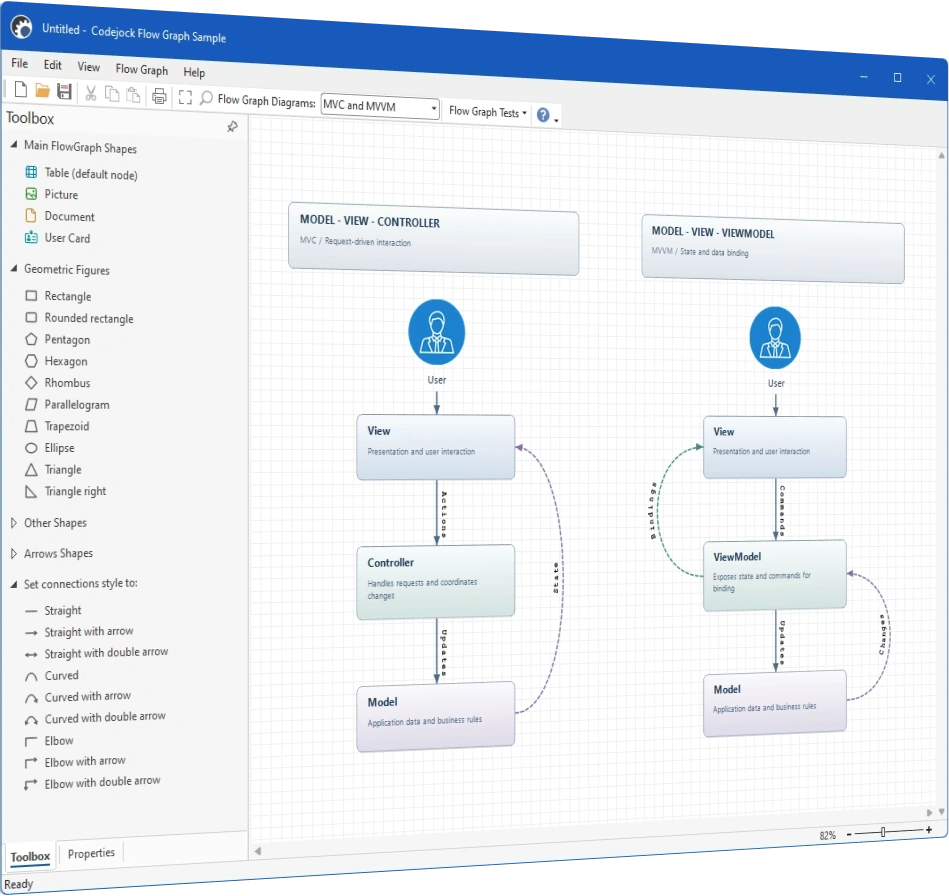This screenshot has height=896, width=949.
Task: Pick the Rounded rectangle figure
Action: [x=79, y=318]
